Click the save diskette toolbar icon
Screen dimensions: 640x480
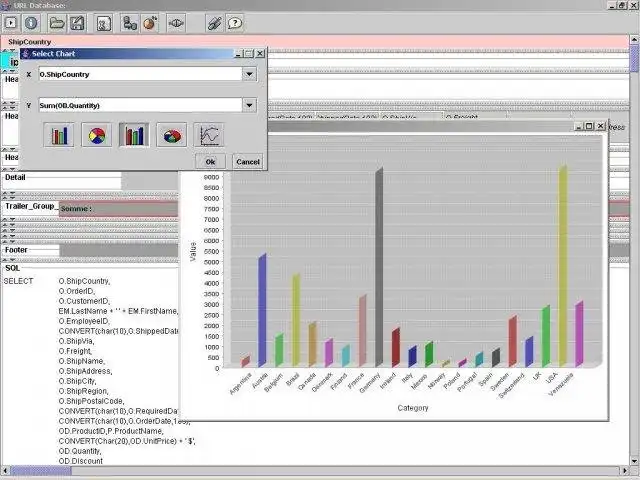pos(77,23)
